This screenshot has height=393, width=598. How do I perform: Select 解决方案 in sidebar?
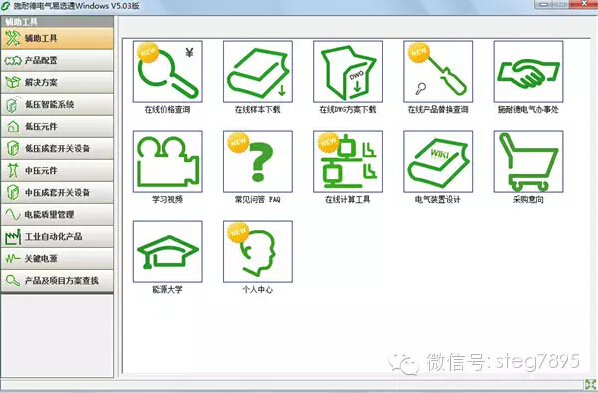[x=57, y=82]
